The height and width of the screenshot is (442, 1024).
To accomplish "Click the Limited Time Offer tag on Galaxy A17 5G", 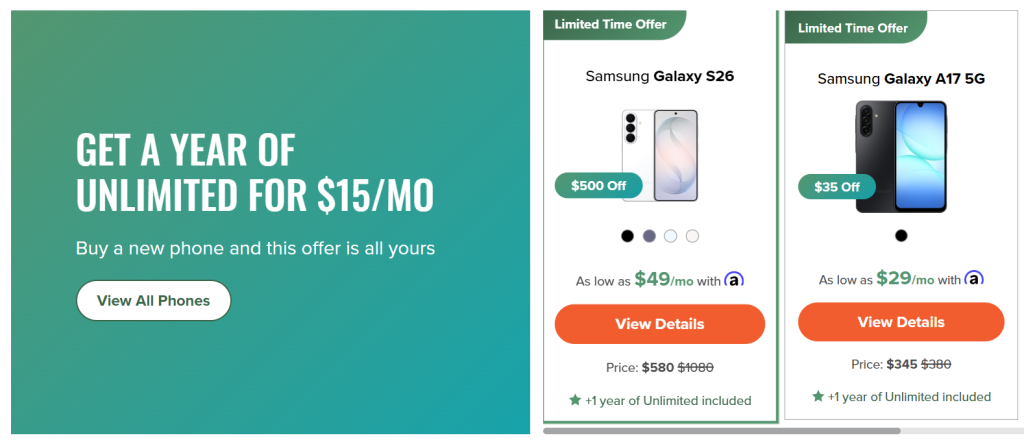I will pos(853,28).
